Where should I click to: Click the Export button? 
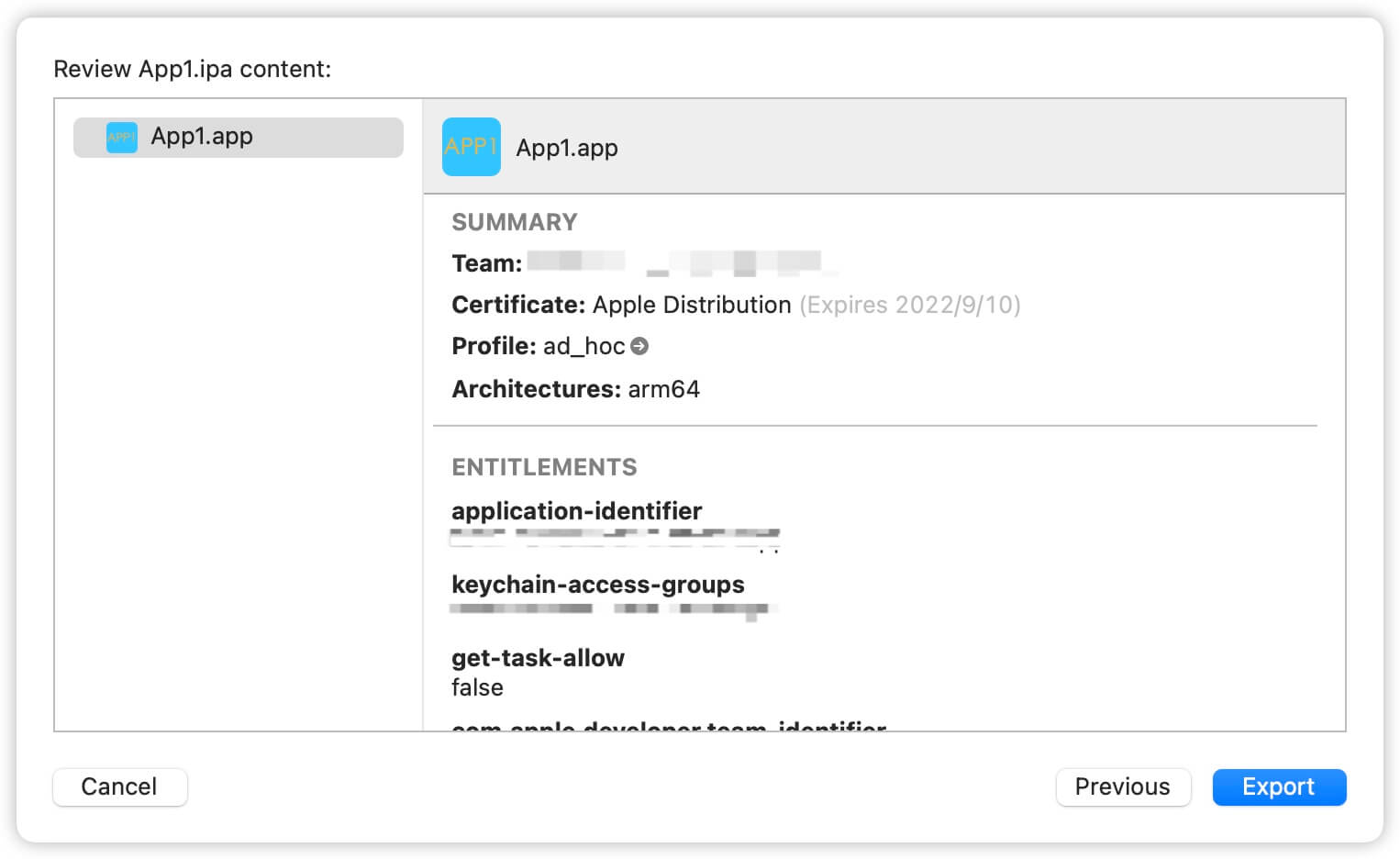click(x=1279, y=787)
